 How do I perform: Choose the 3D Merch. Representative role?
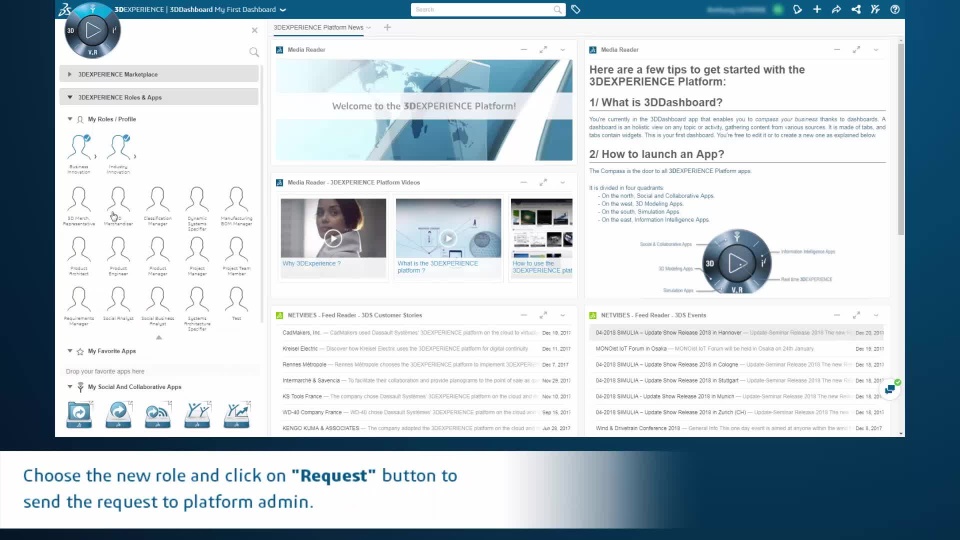[79, 206]
